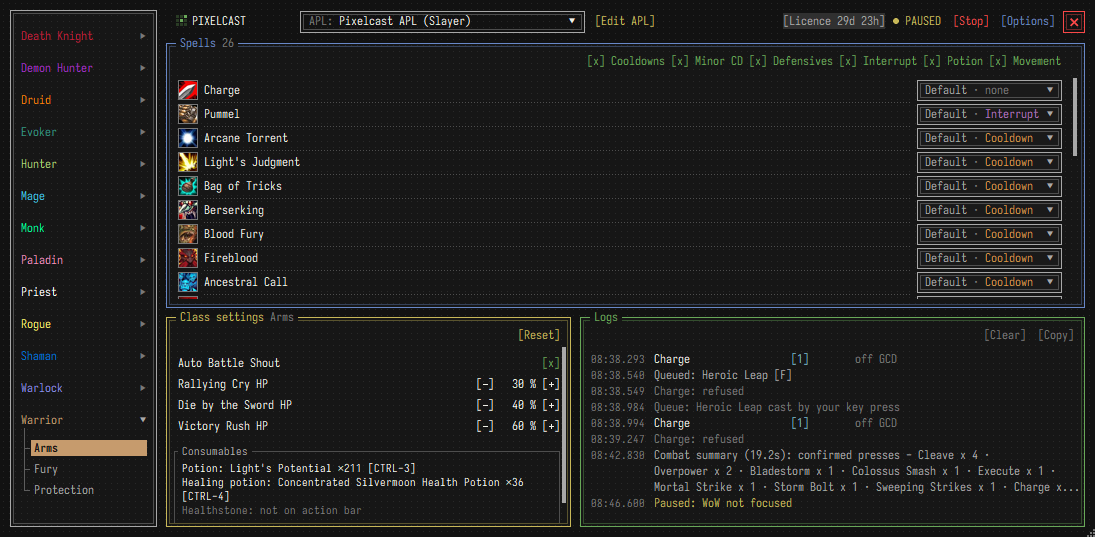1095x537 pixels.
Task: Click the Edit APL button
Action: 625,21
